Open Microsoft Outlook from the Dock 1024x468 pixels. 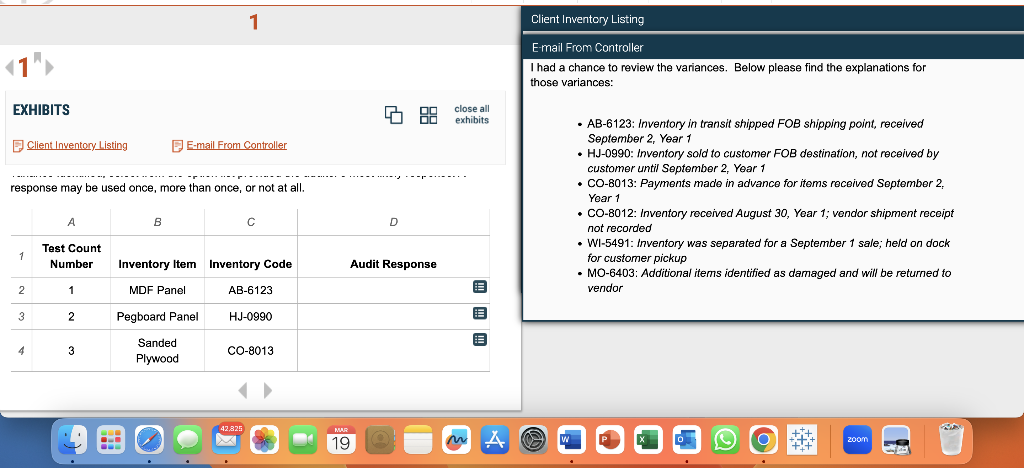coord(686,440)
